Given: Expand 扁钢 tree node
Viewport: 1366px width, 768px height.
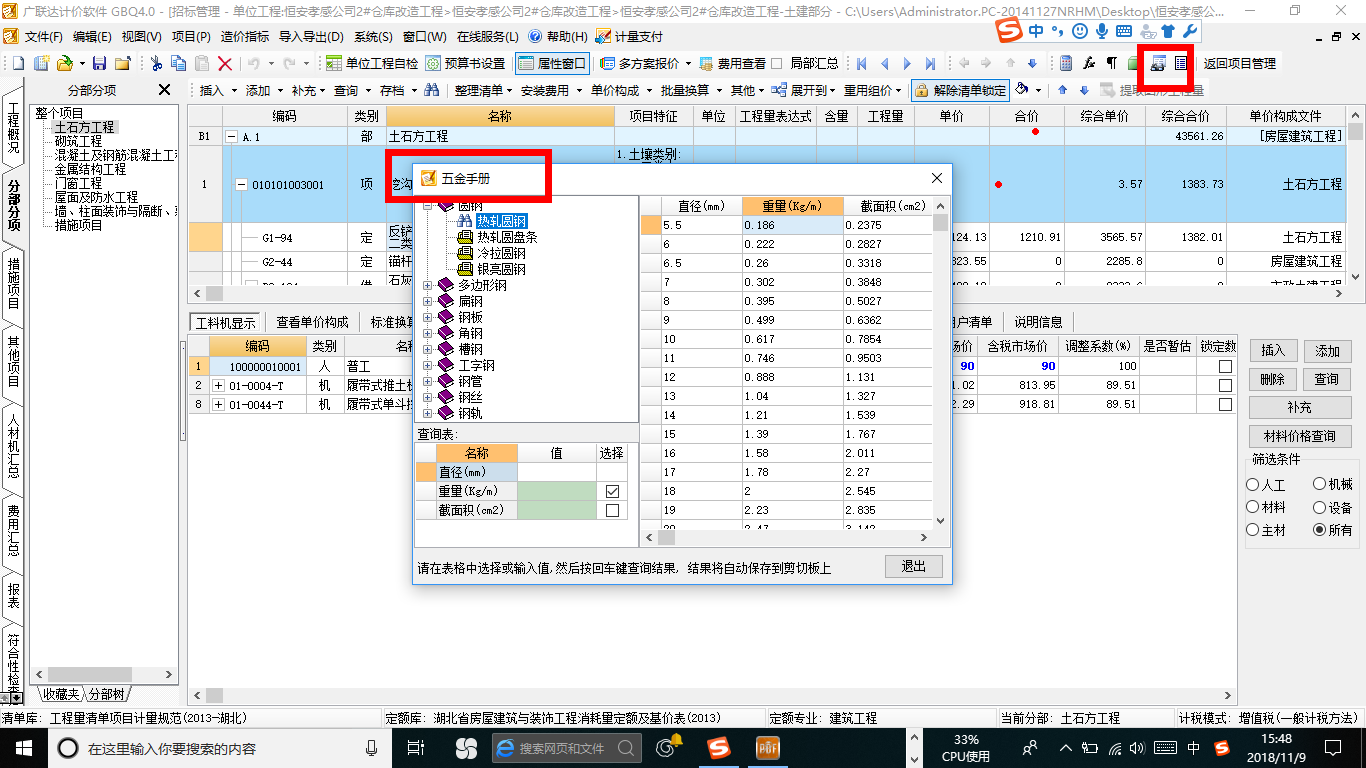Looking at the screenshot, I should pos(428,301).
